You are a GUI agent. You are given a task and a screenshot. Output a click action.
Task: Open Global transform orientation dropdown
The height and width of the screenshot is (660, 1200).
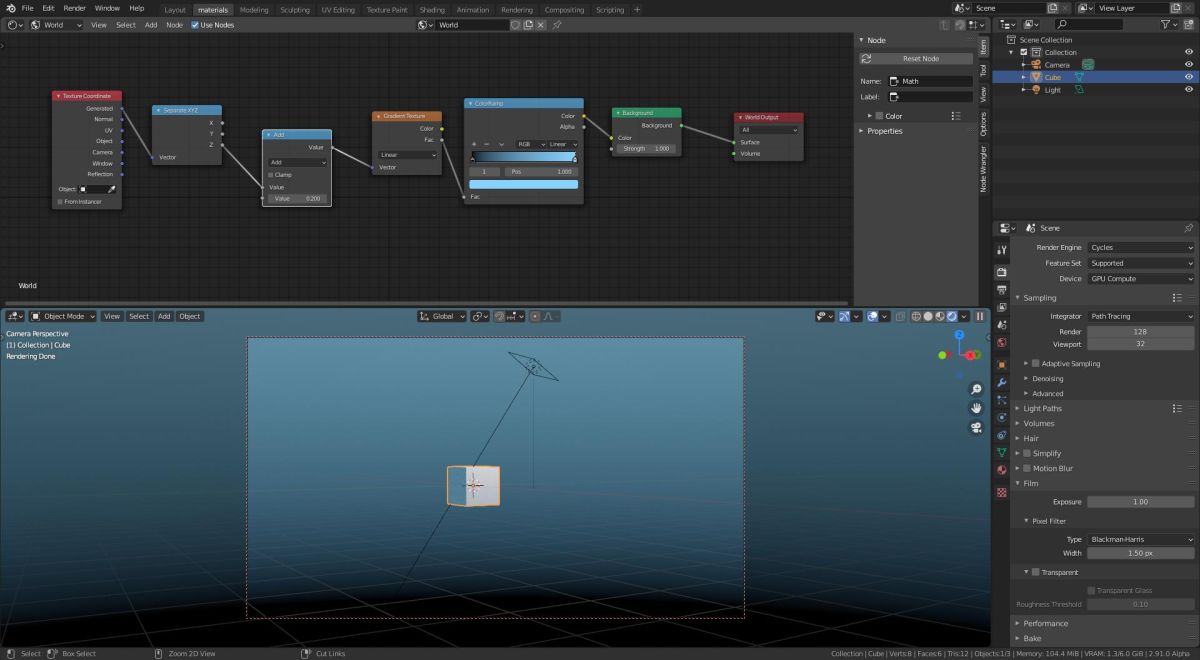tap(443, 316)
